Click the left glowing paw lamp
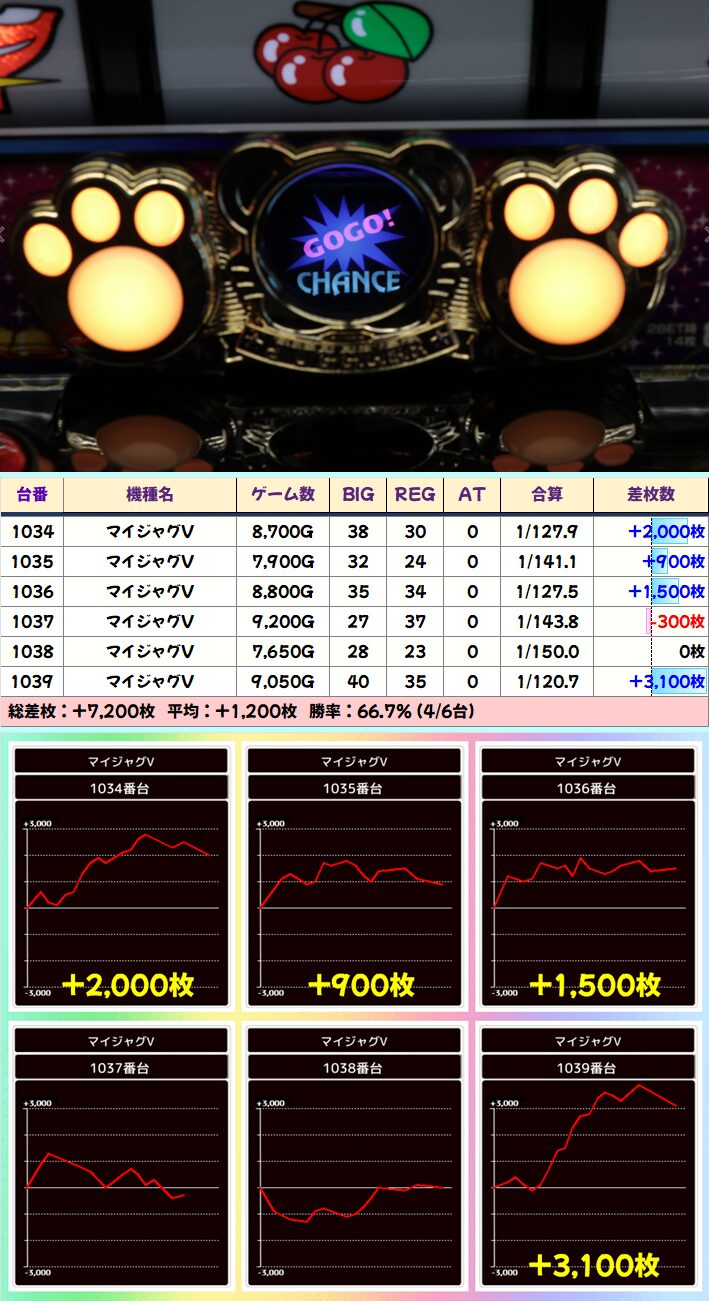This screenshot has height=1301, width=709. (118, 266)
